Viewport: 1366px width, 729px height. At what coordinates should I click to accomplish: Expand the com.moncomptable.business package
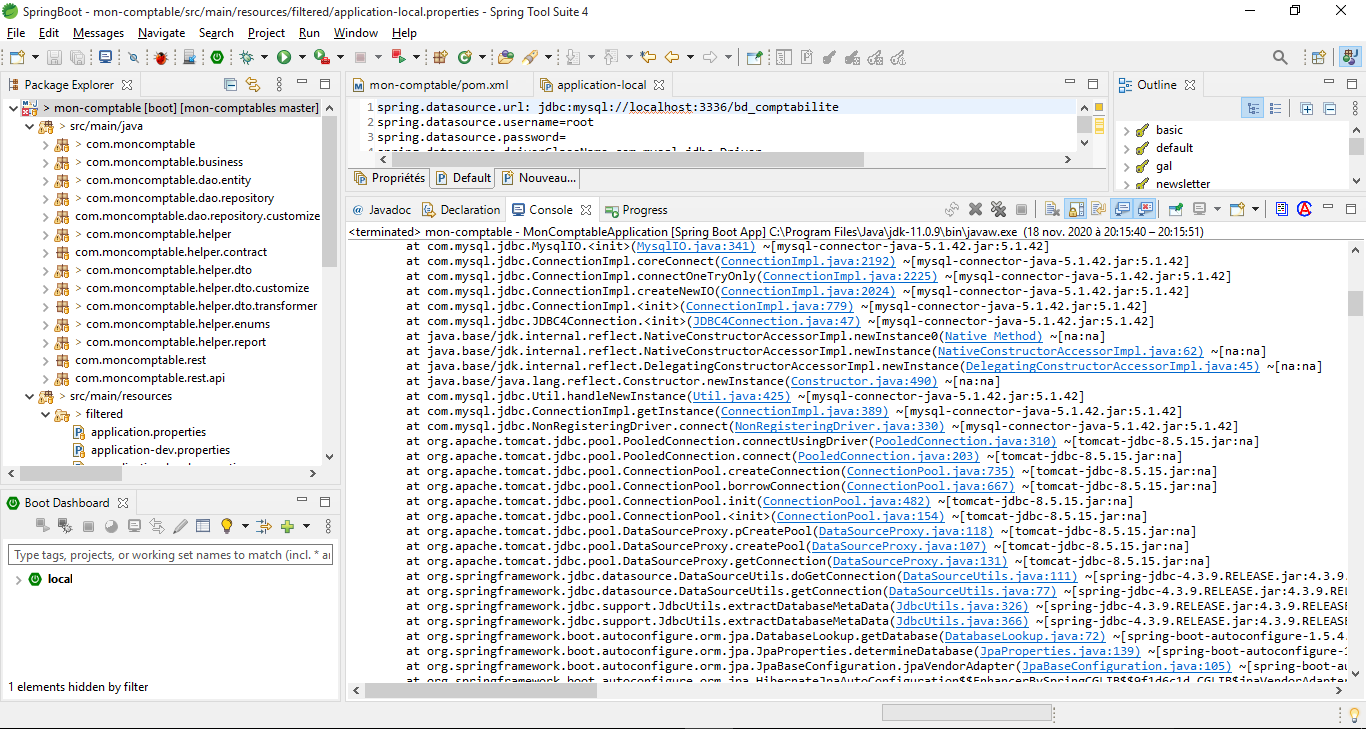[x=45, y=162]
